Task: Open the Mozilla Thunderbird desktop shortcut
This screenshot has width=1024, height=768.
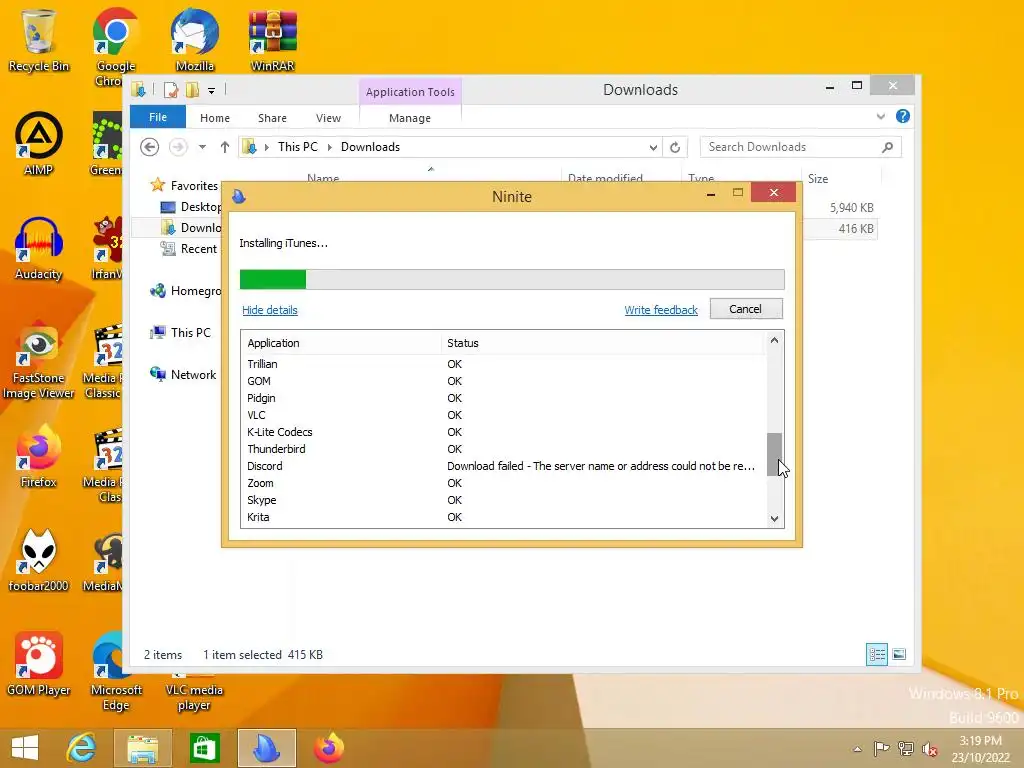Action: click(x=195, y=39)
